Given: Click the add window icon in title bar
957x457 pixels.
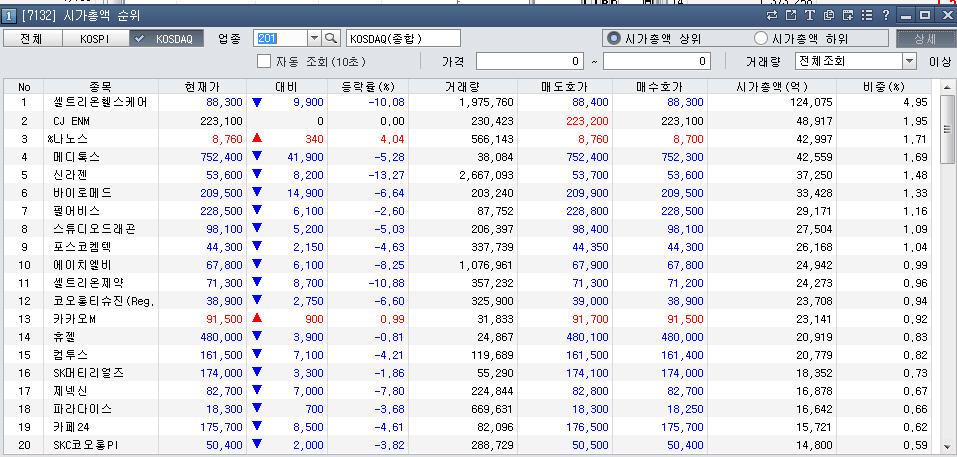Looking at the screenshot, I should point(848,15).
